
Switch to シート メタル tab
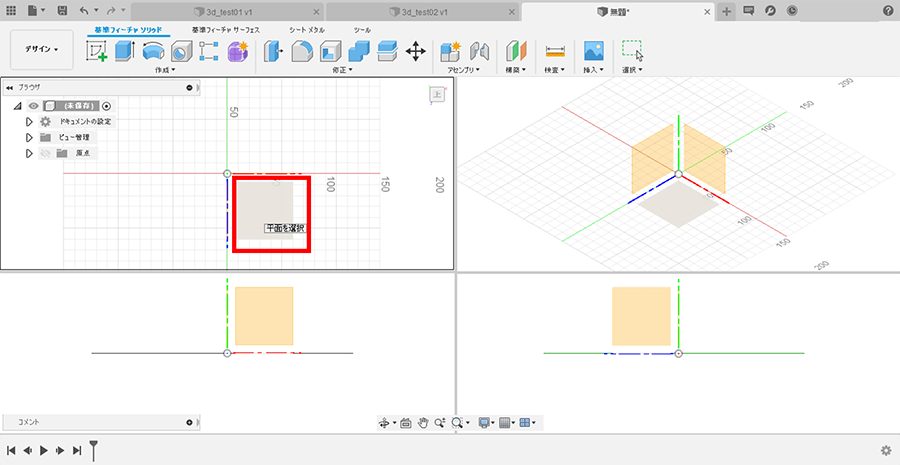(x=307, y=30)
